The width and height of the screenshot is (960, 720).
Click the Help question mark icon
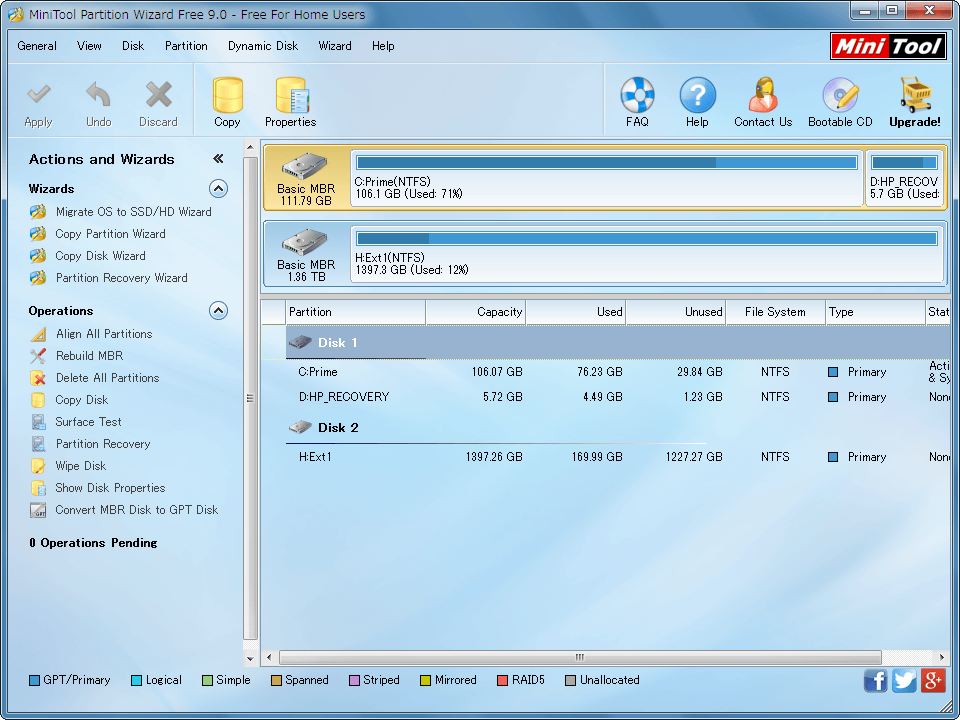click(697, 95)
